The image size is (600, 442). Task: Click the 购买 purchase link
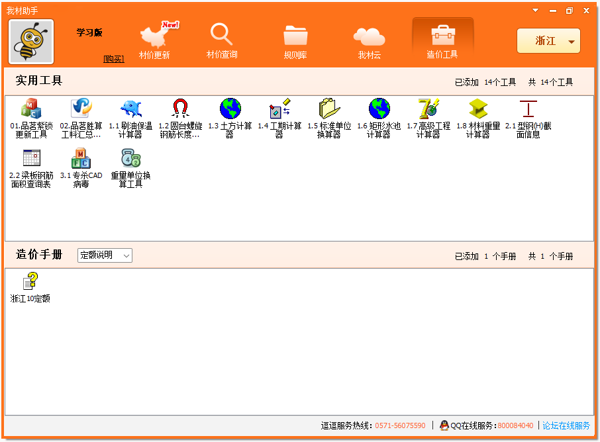click(113, 59)
